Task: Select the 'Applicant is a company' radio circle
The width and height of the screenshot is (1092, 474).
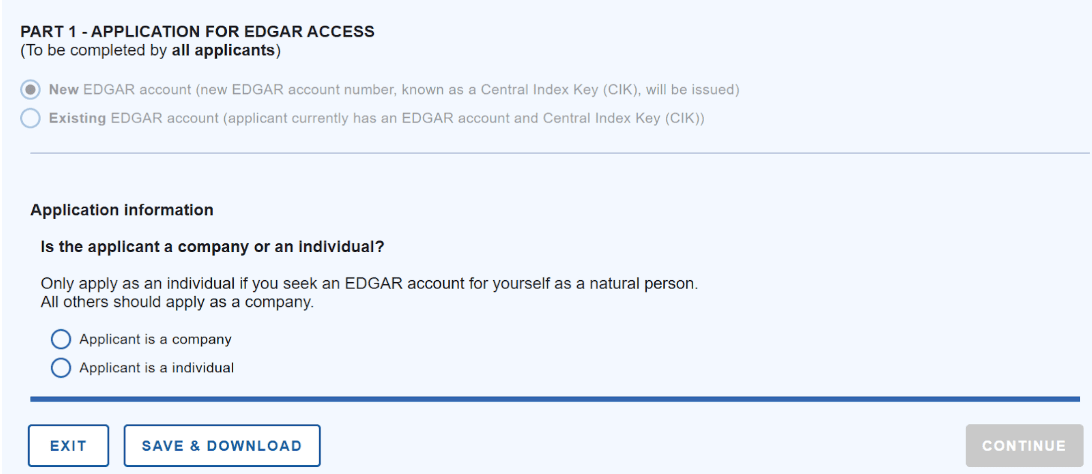Action: (61, 340)
